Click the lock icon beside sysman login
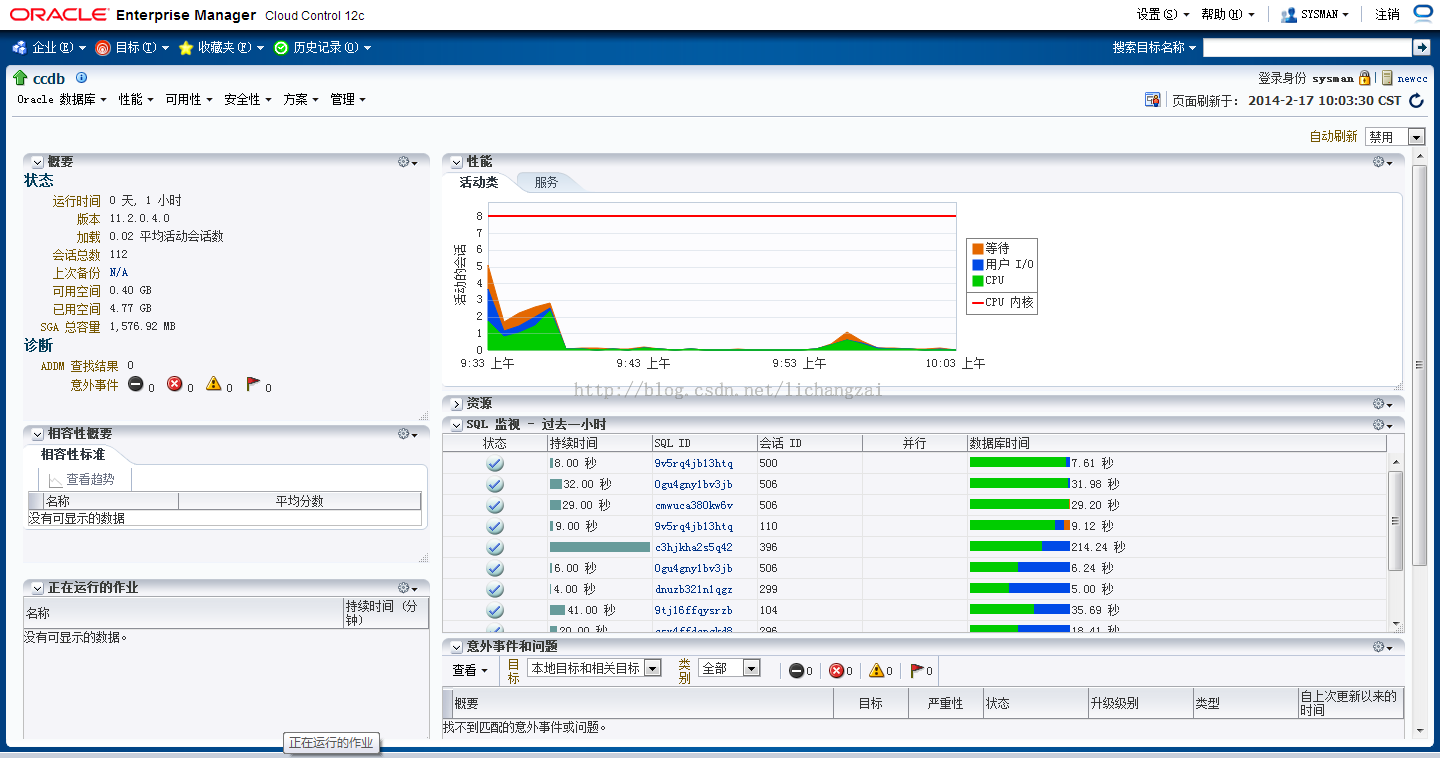The image size is (1440, 758). tap(1364, 78)
